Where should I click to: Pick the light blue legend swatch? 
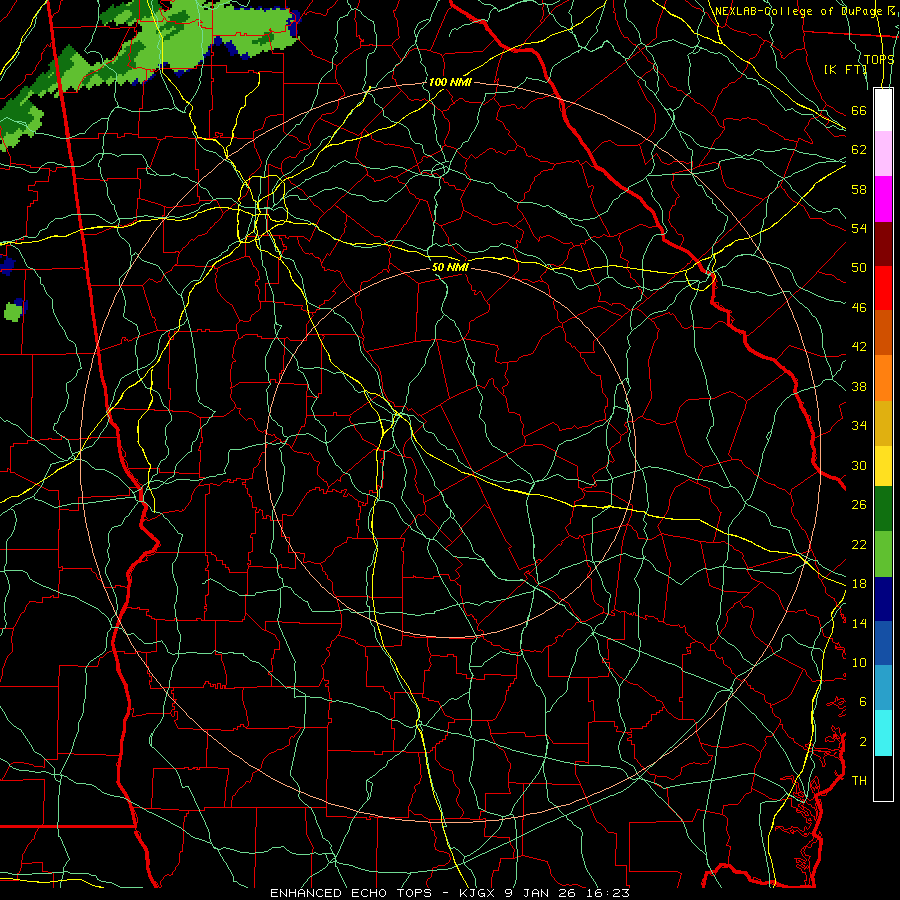tap(883, 688)
